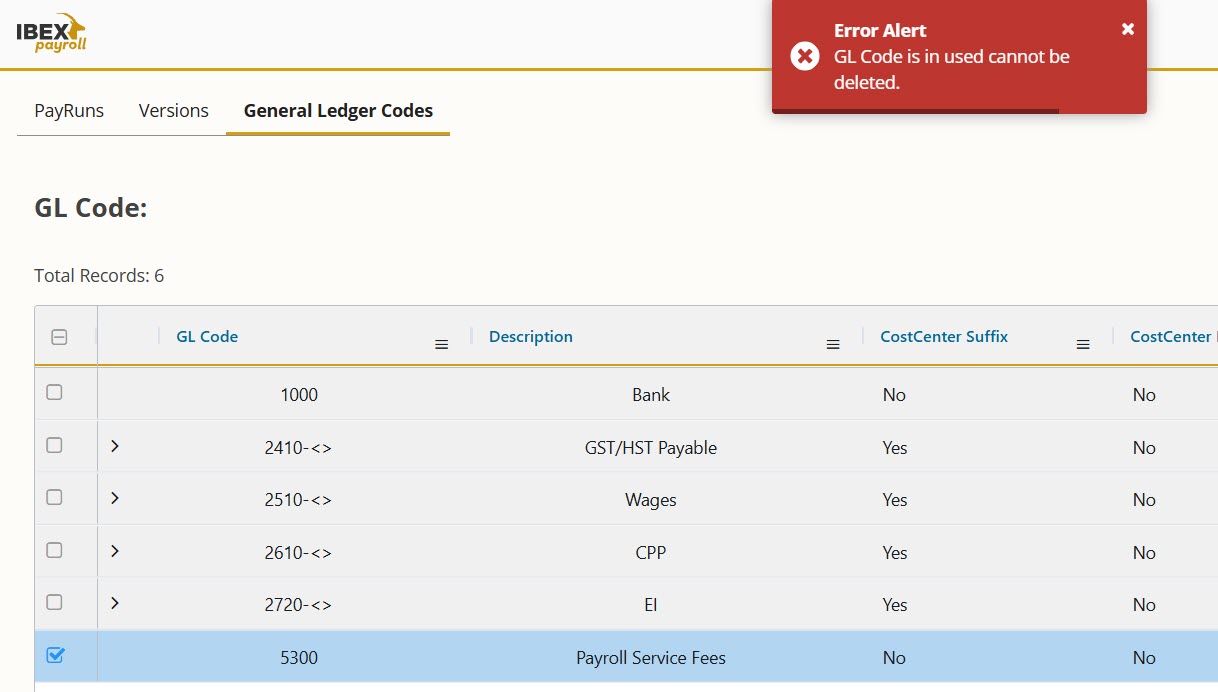Sort by the CostCenter Suffix column header
Viewport: 1218px width, 692px height.
[944, 337]
